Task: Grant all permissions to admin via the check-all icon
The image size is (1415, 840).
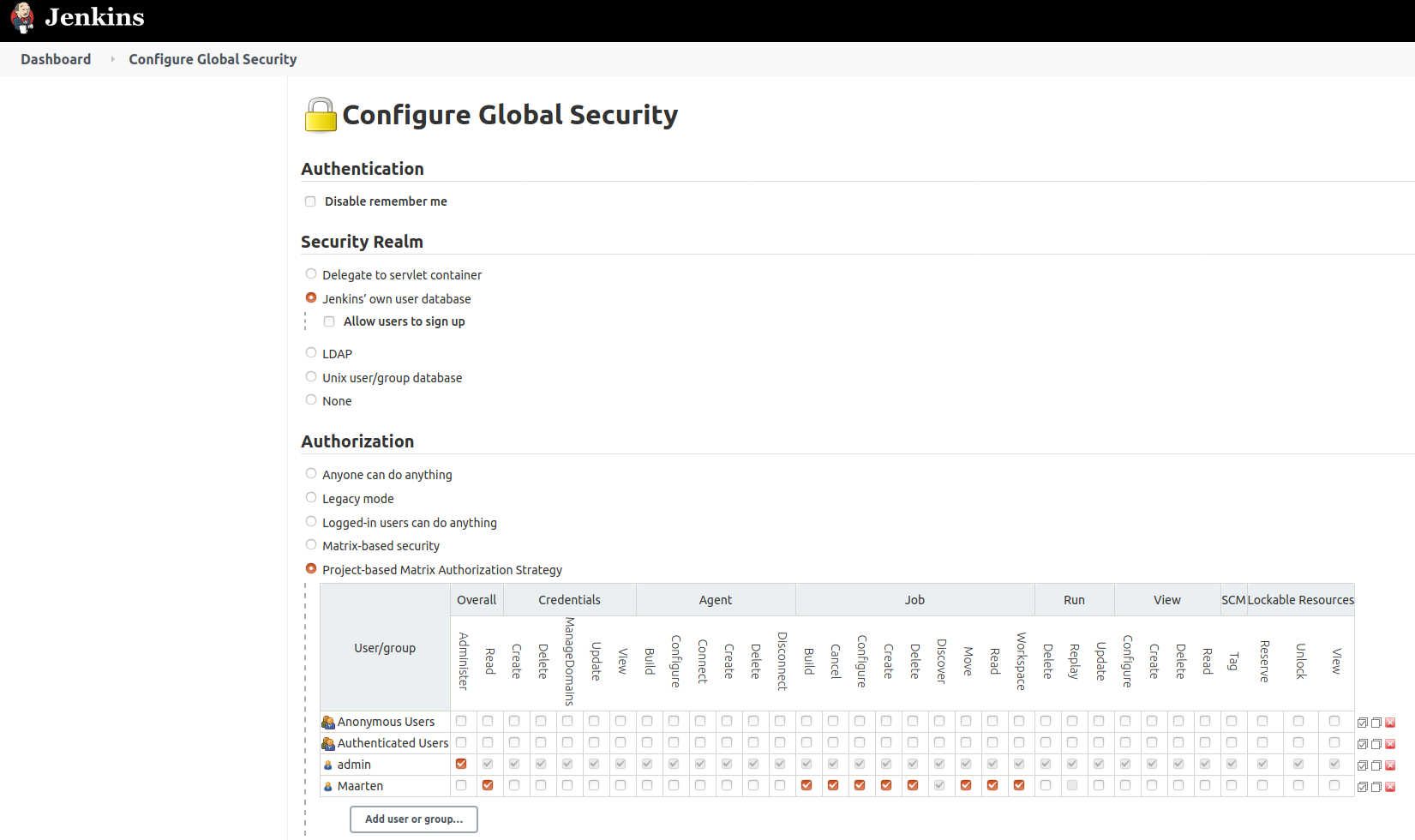Action: click(1362, 764)
